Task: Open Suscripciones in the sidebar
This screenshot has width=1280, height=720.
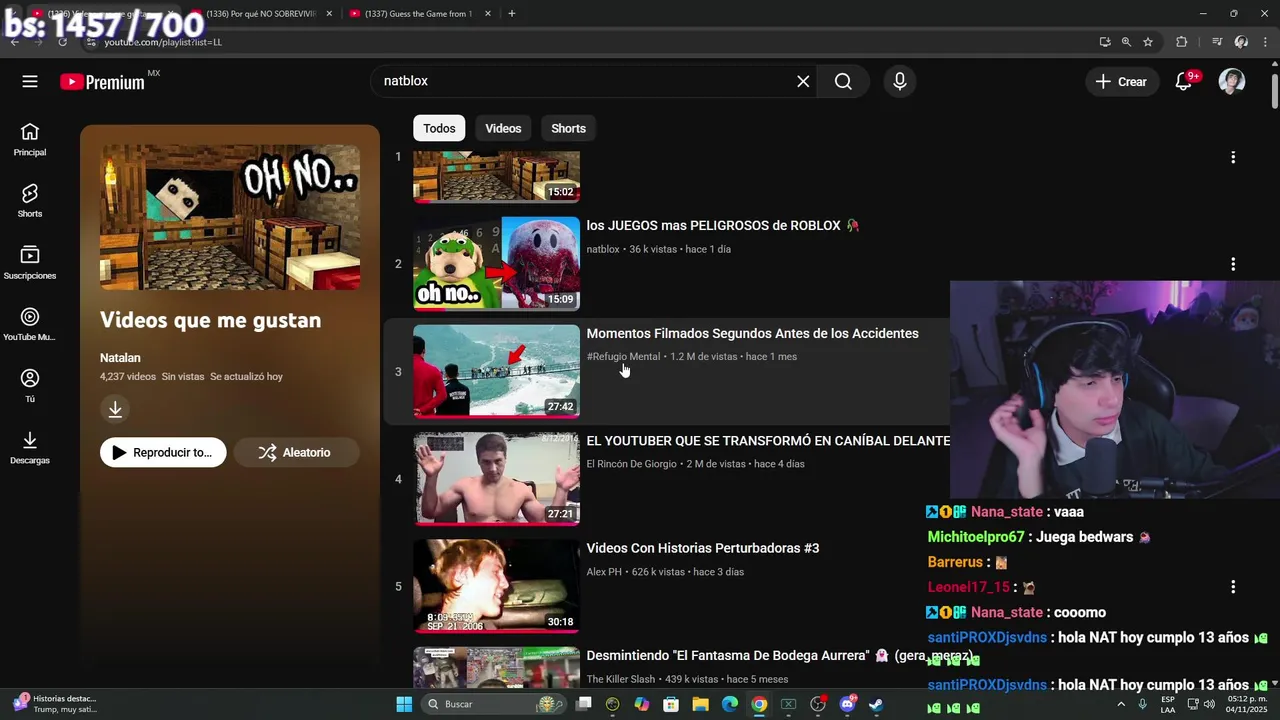Action: point(30,263)
